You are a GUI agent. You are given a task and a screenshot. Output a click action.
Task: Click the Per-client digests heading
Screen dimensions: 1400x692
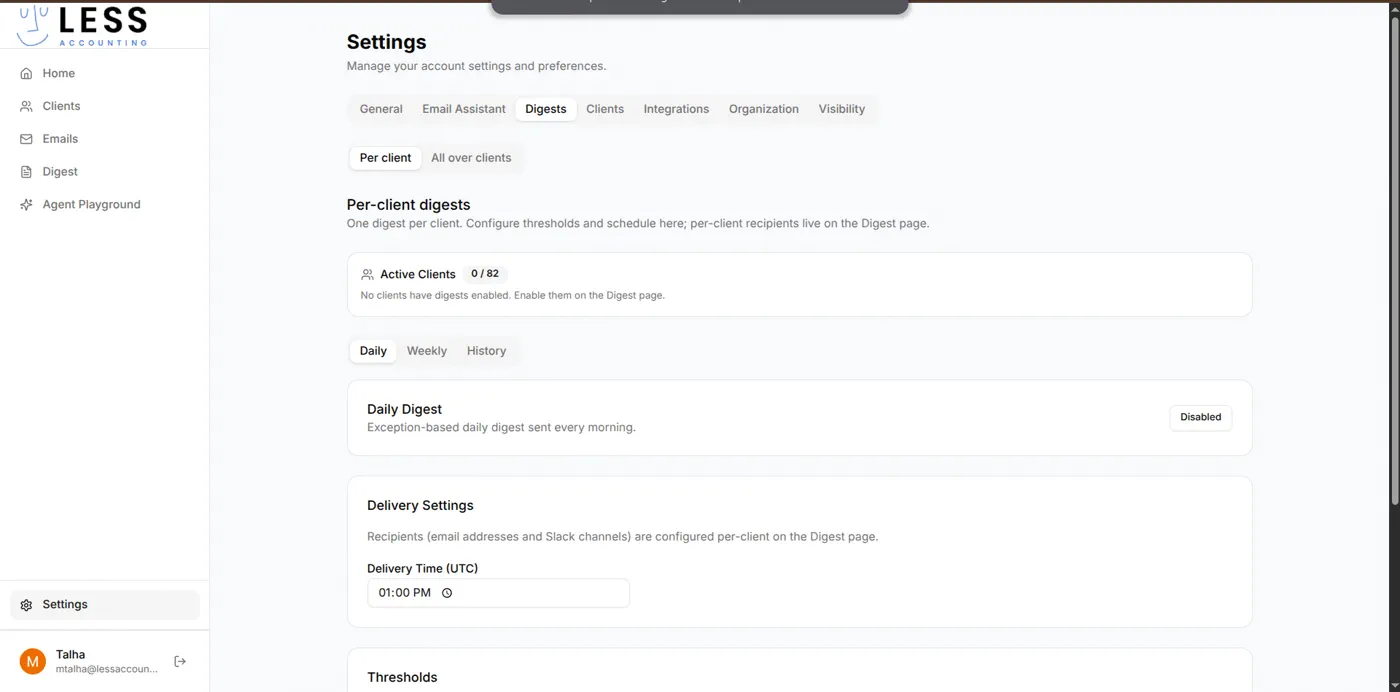(x=409, y=205)
